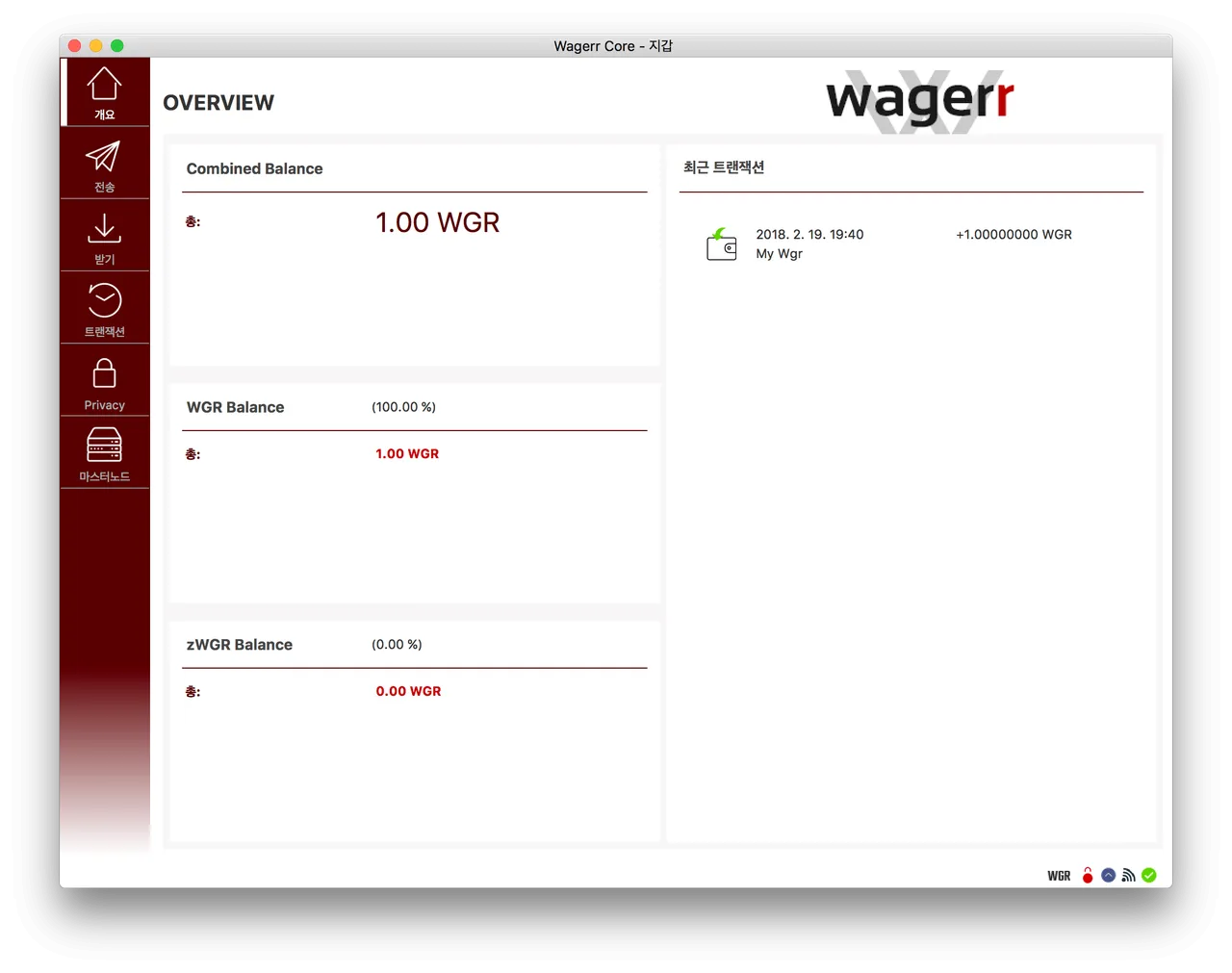Click the 1.00 WGR combined balance total

[437, 222]
